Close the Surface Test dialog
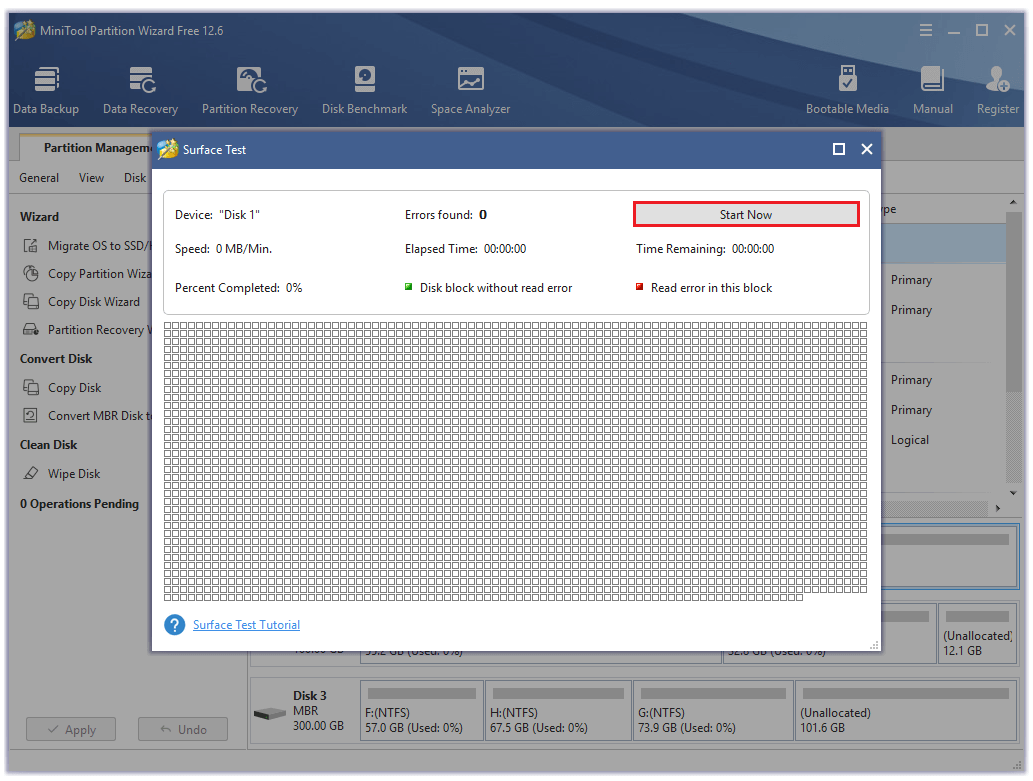Viewport: 1033px width, 781px height. [x=867, y=150]
